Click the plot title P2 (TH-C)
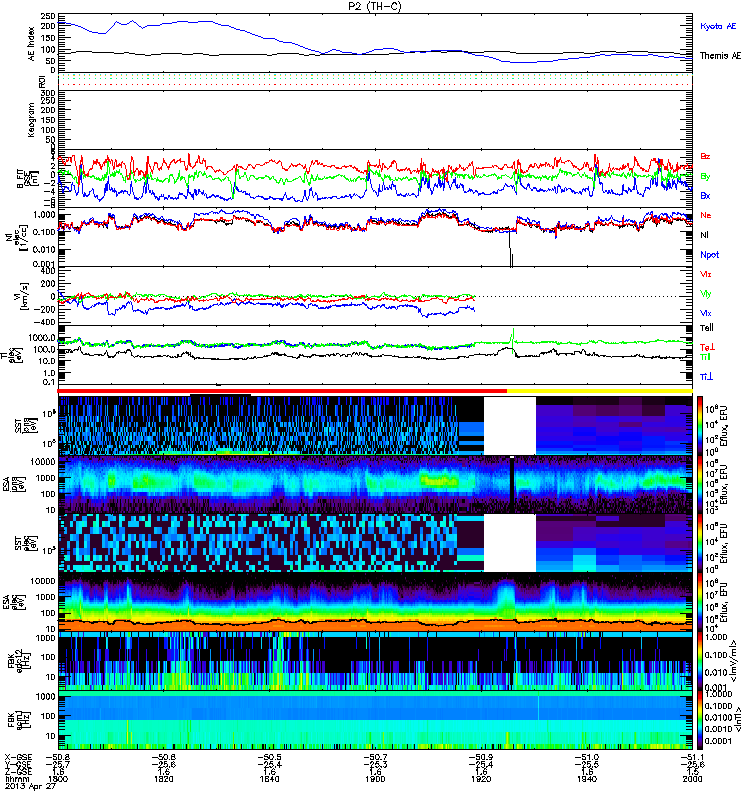 pos(375,6)
